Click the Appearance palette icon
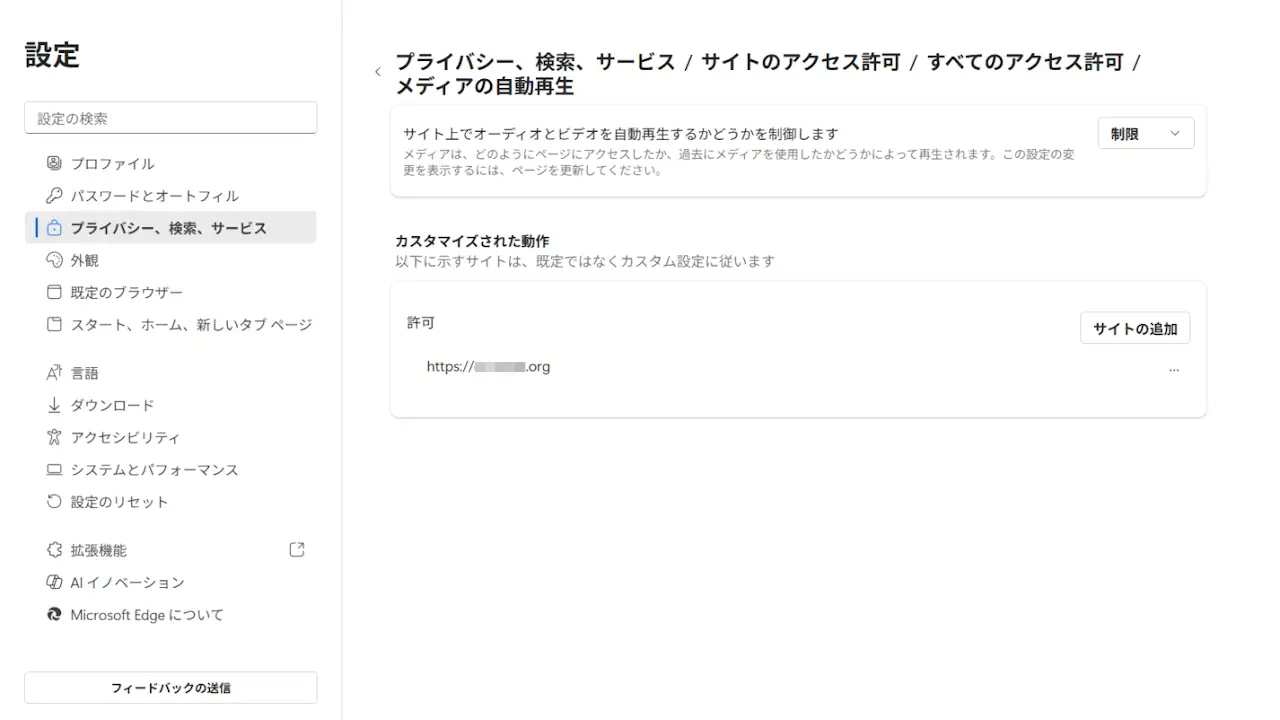The width and height of the screenshot is (1280, 720). pos(54,260)
